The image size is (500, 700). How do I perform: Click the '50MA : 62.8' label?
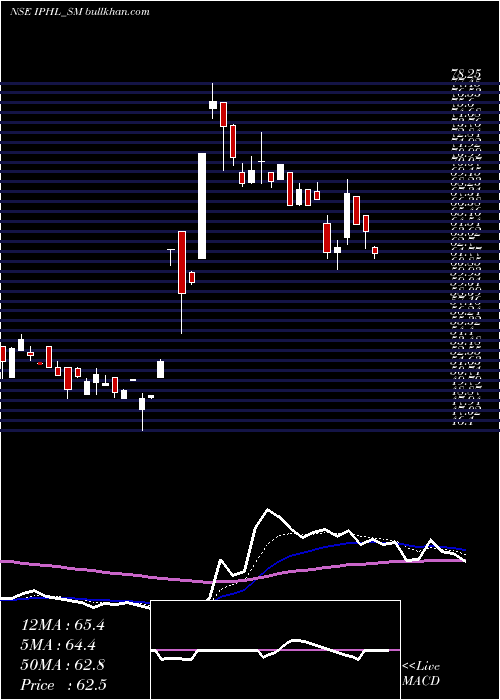click(63, 665)
